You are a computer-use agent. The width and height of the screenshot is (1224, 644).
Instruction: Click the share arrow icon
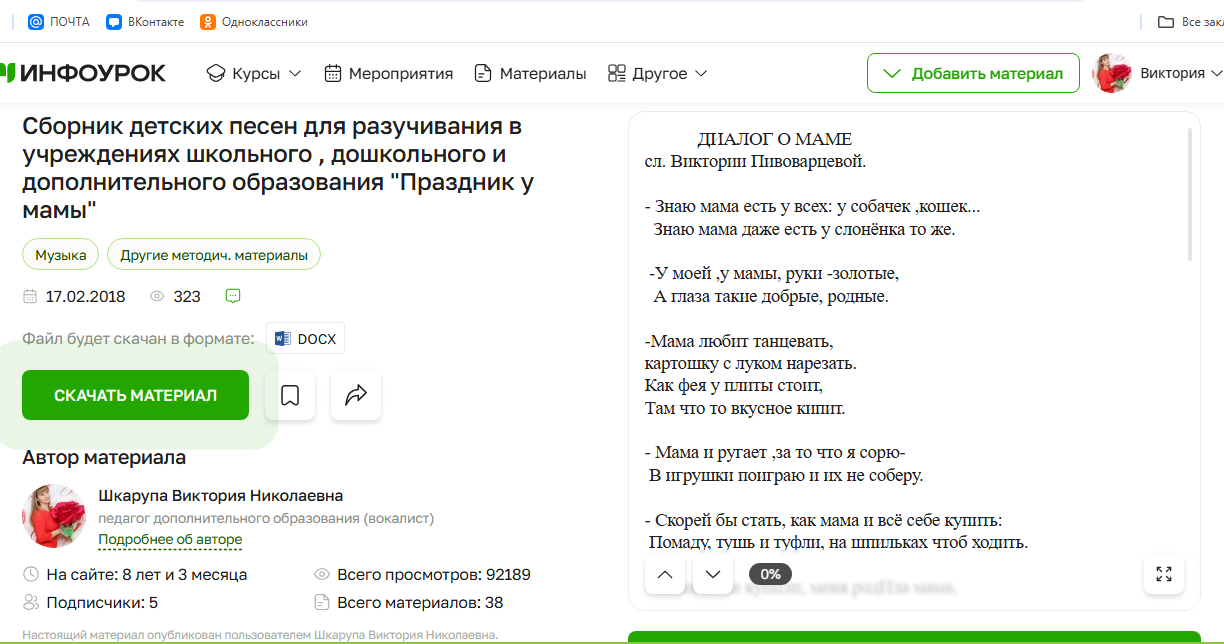(356, 396)
